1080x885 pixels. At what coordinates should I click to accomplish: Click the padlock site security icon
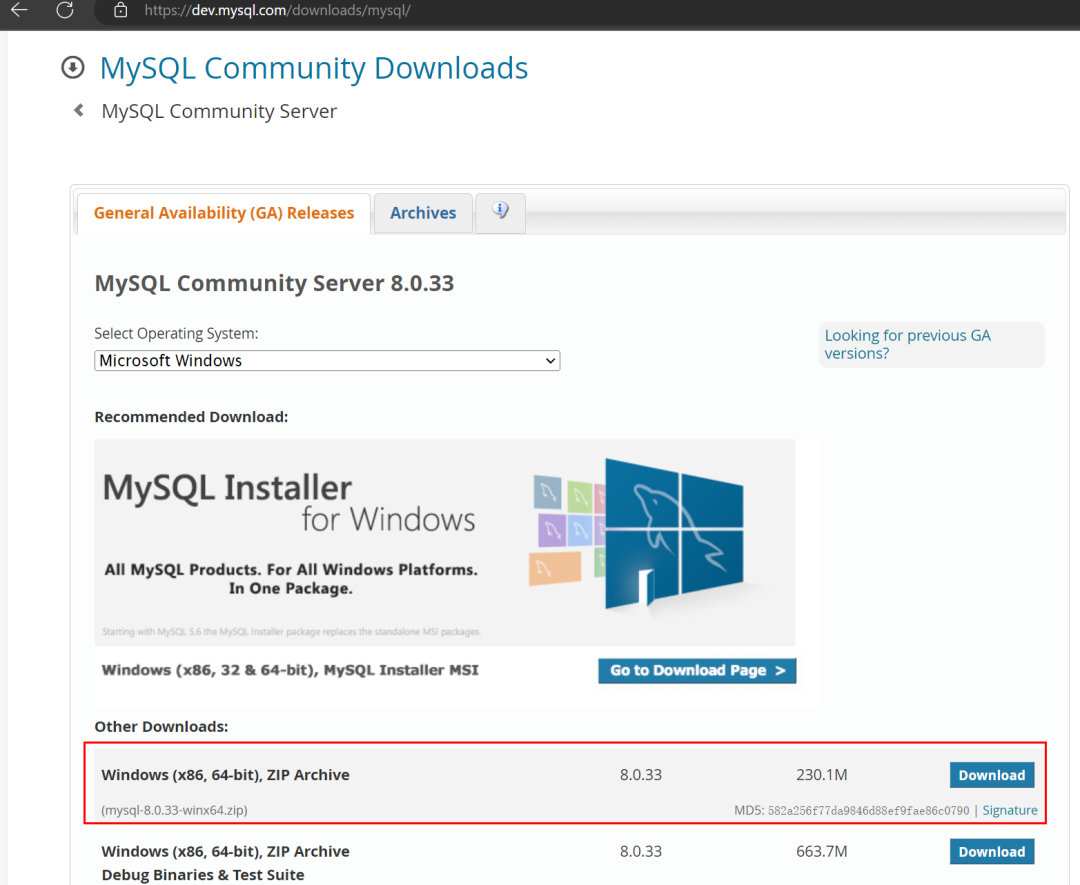(121, 10)
